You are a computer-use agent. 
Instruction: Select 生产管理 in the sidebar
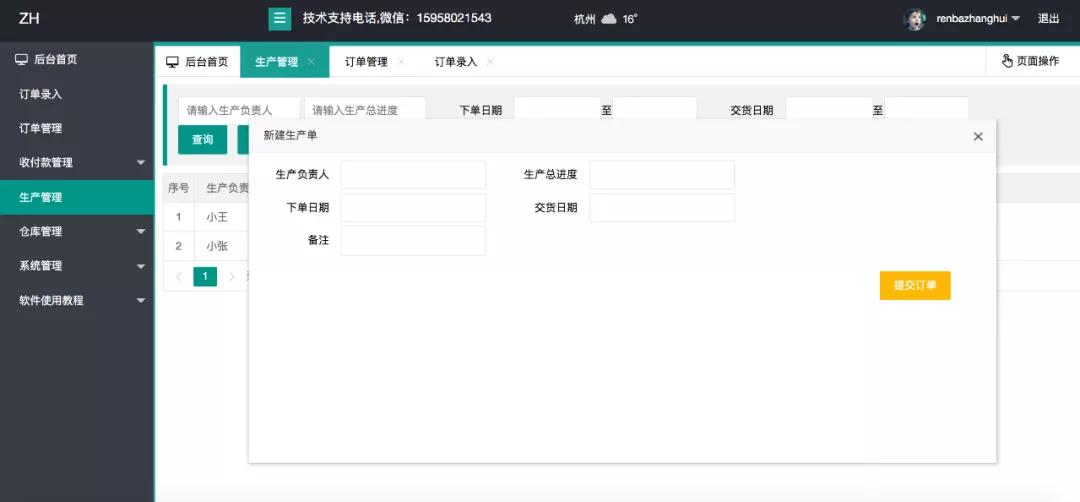76,198
